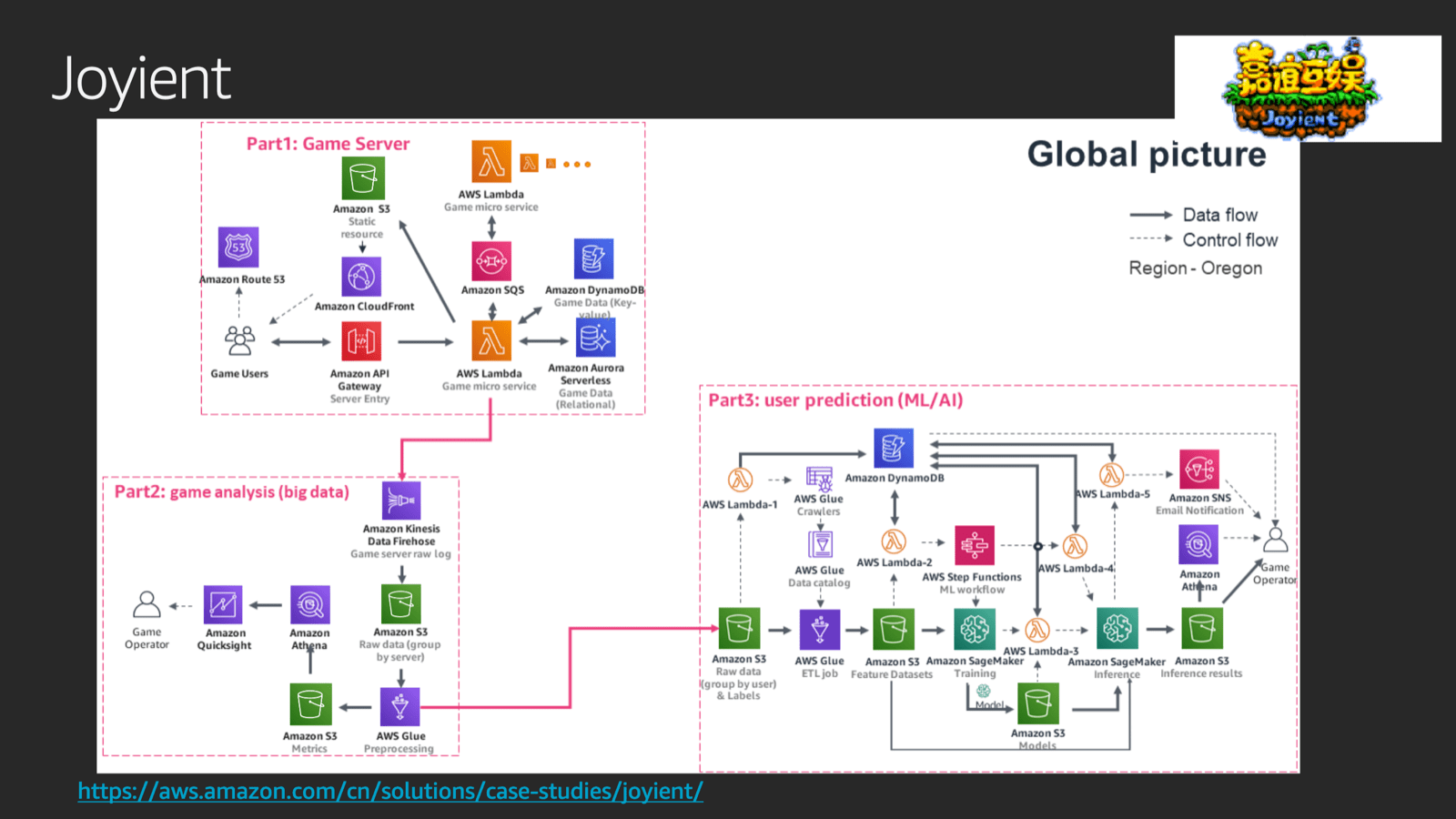Click AWS Lambda icon beside Amazon API Gateway
The image size is (1456, 819).
pyautogui.click(x=491, y=341)
